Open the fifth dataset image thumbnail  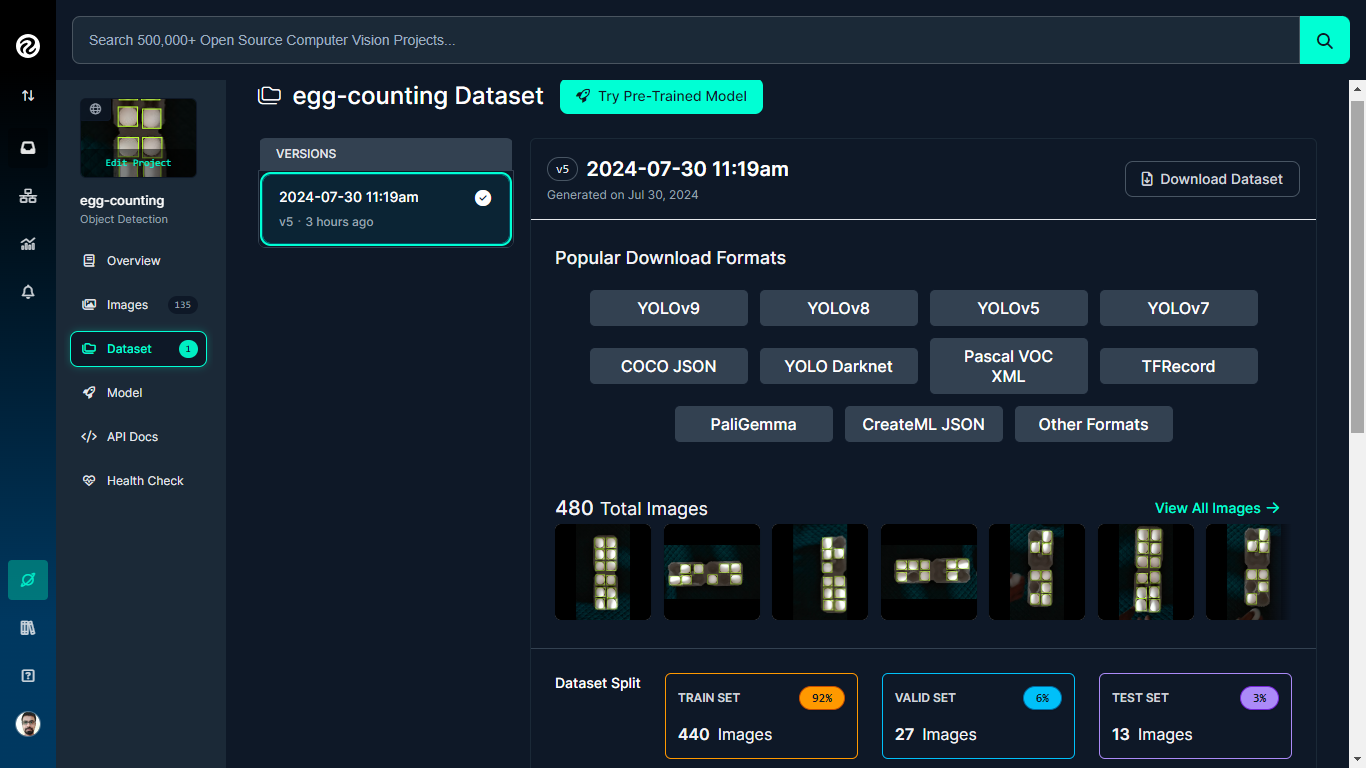(x=1037, y=572)
